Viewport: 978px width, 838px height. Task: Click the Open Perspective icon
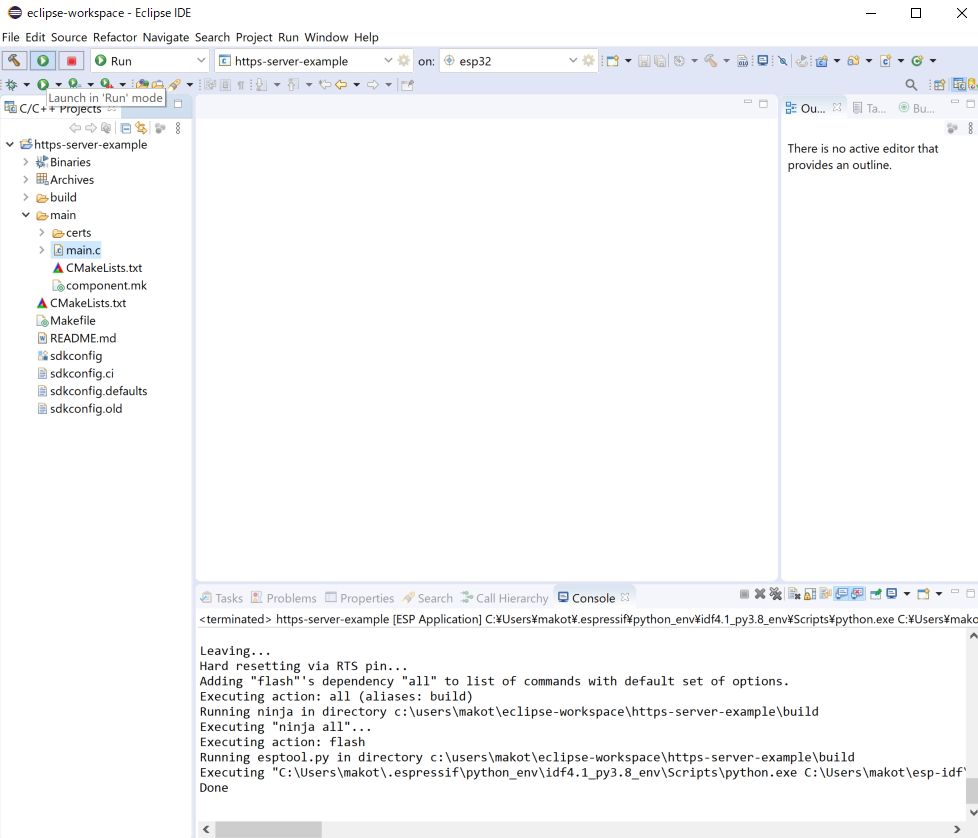pos(939,85)
